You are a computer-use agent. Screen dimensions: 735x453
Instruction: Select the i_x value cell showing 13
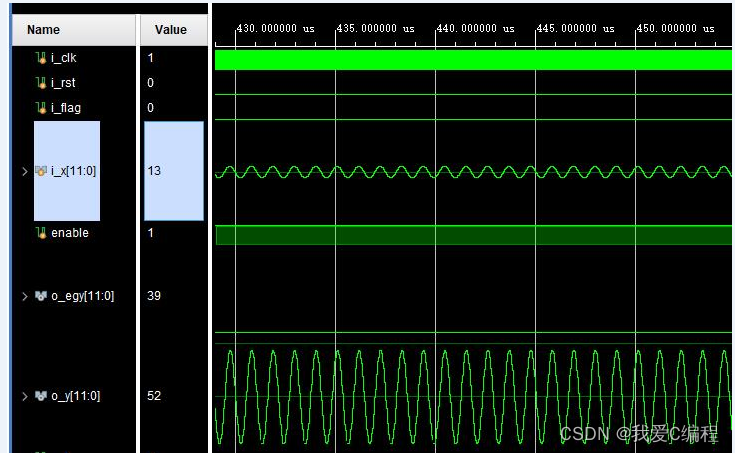173,171
